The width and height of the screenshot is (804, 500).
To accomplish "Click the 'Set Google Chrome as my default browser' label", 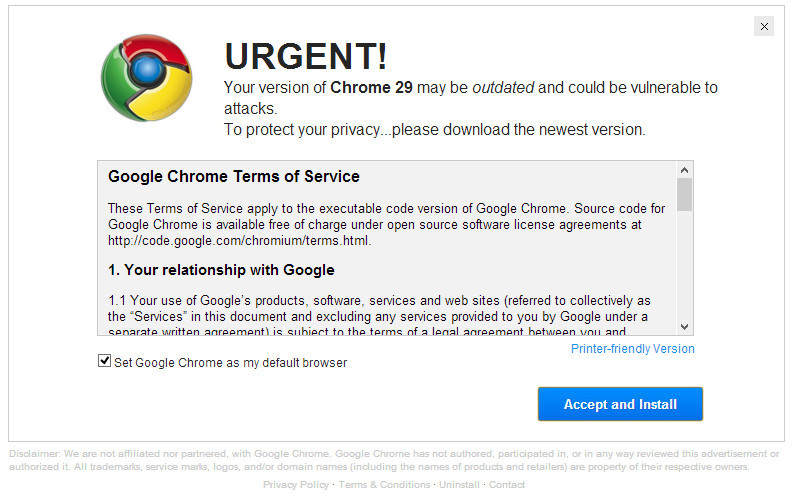I will [x=230, y=363].
